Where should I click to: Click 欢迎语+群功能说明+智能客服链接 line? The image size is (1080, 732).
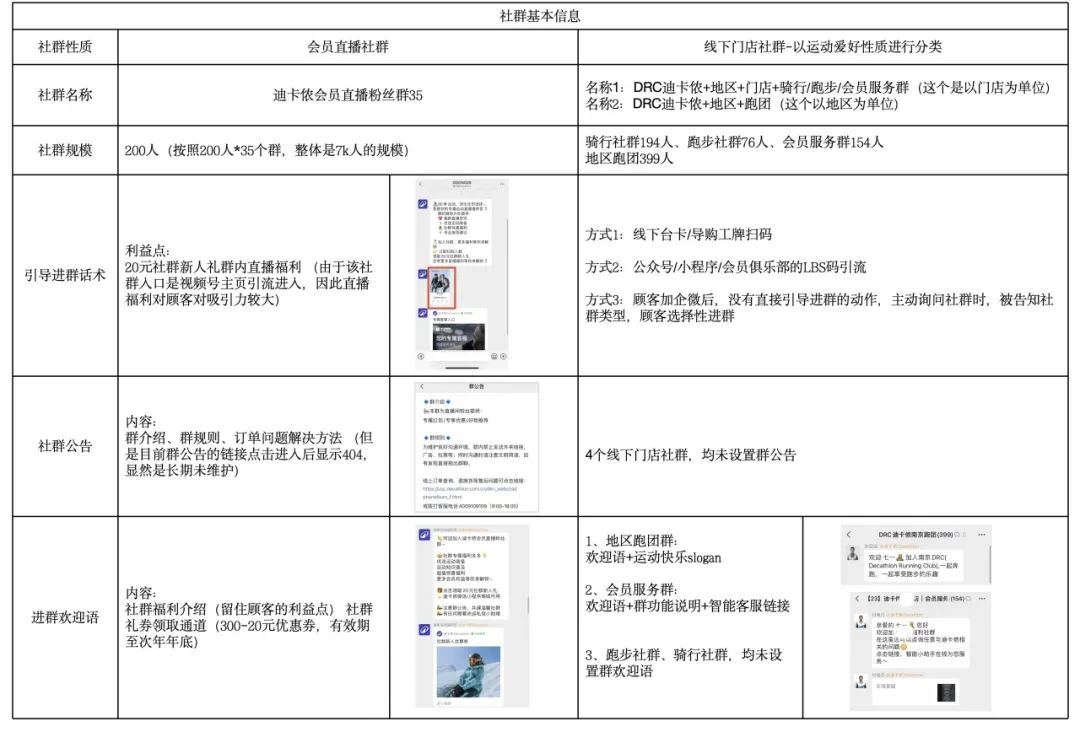pyautogui.click(x=687, y=606)
